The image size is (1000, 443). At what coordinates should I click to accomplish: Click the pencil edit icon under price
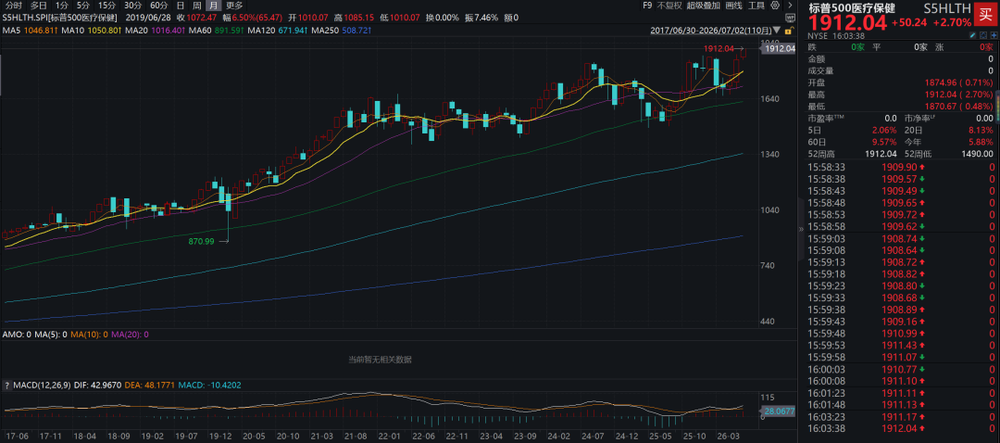point(973,35)
